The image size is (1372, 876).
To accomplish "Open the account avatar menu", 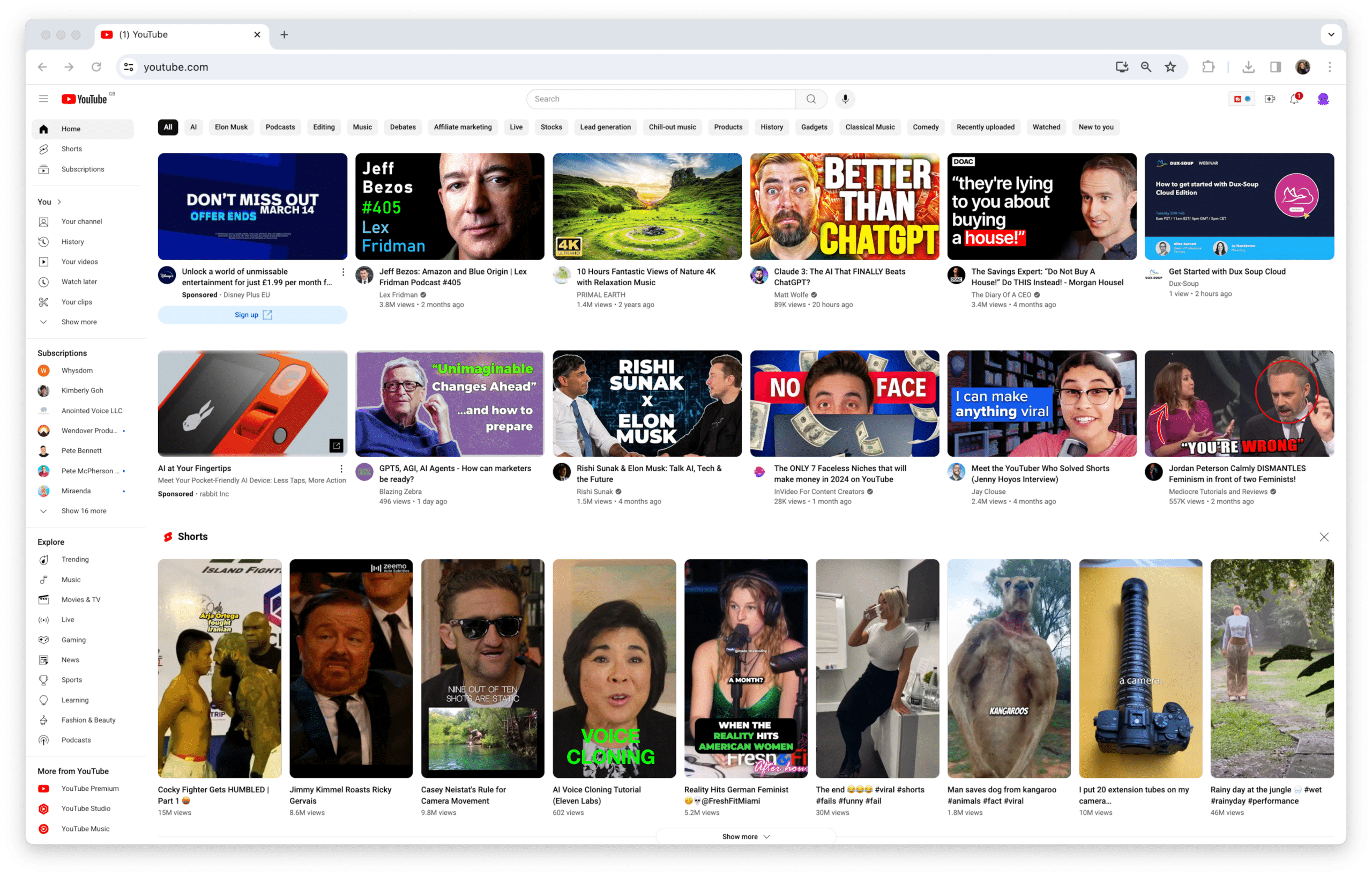I will coord(1323,99).
